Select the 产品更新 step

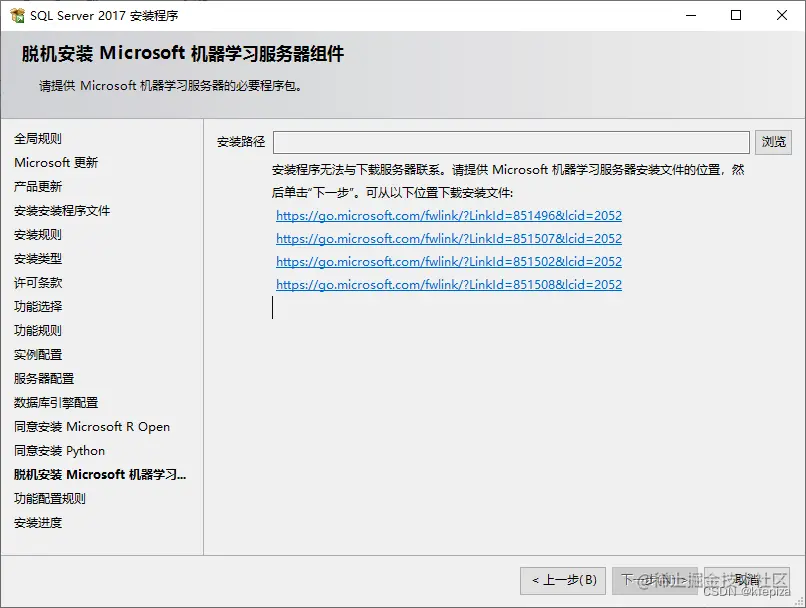pos(38,187)
